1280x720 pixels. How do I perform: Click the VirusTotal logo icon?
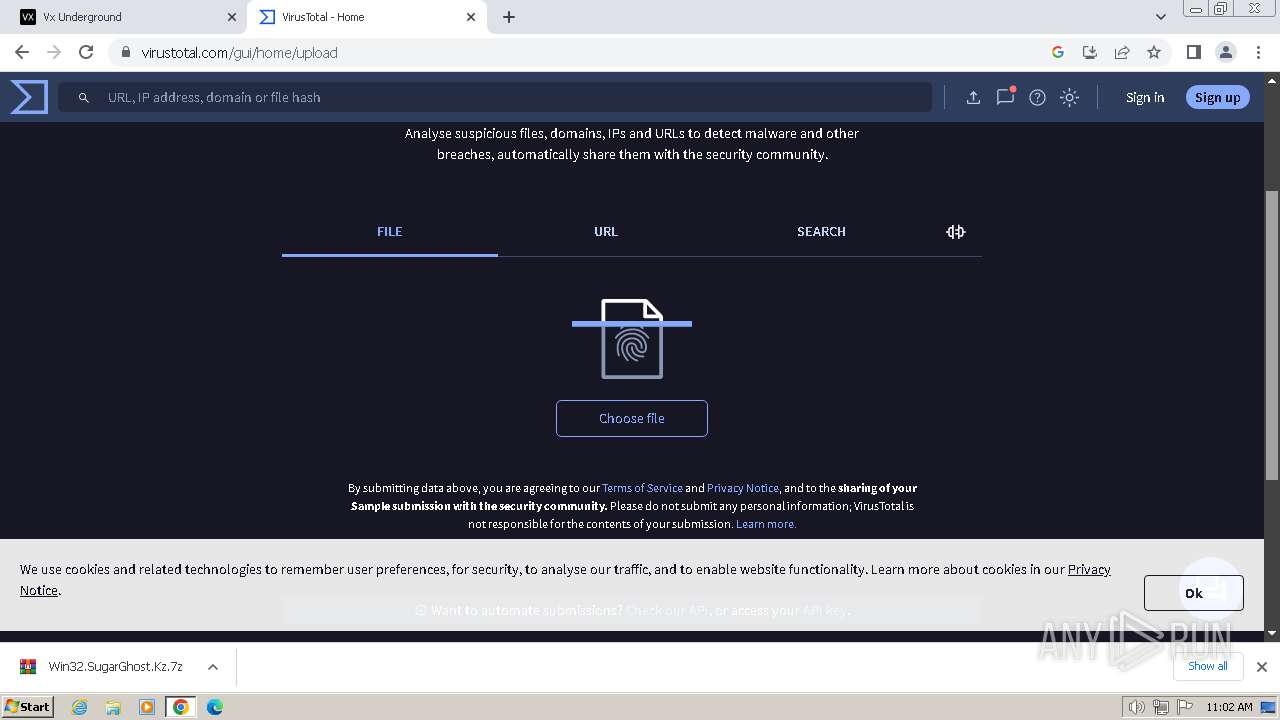[29, 97]
